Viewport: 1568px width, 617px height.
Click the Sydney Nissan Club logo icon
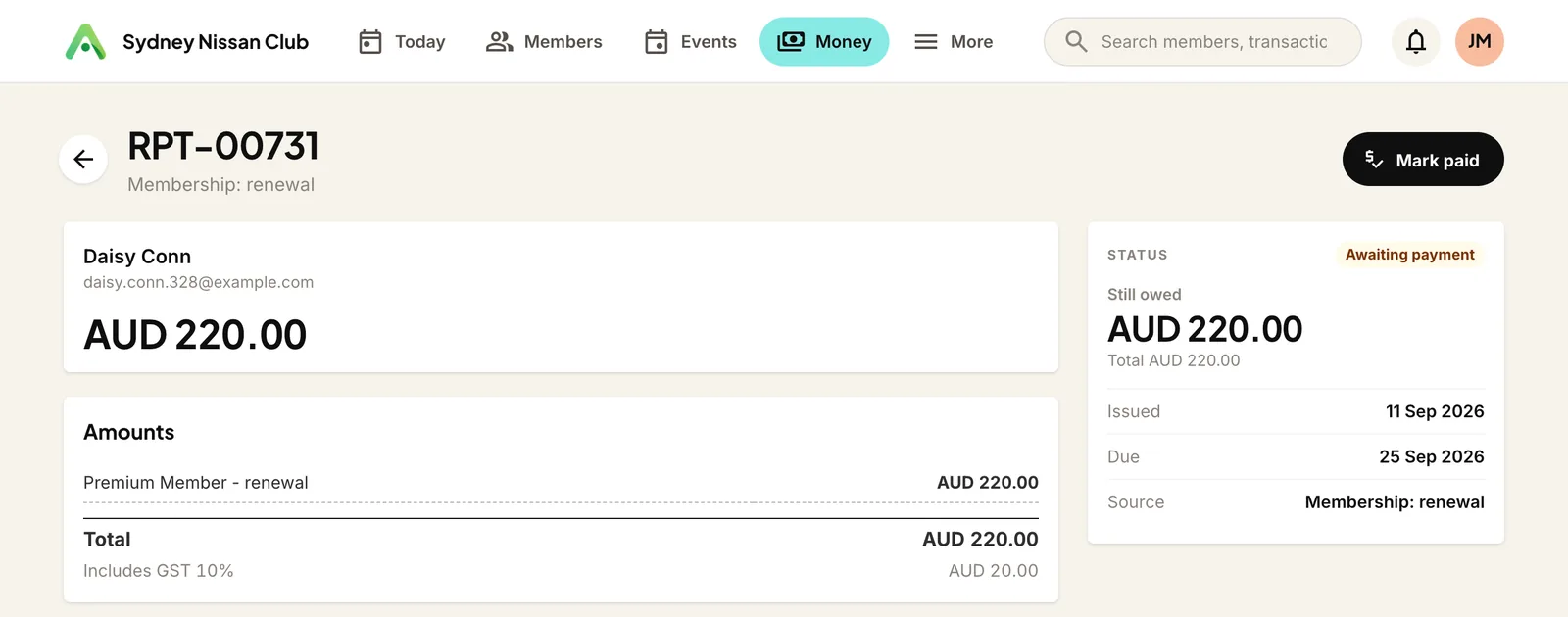click(85, 42)
